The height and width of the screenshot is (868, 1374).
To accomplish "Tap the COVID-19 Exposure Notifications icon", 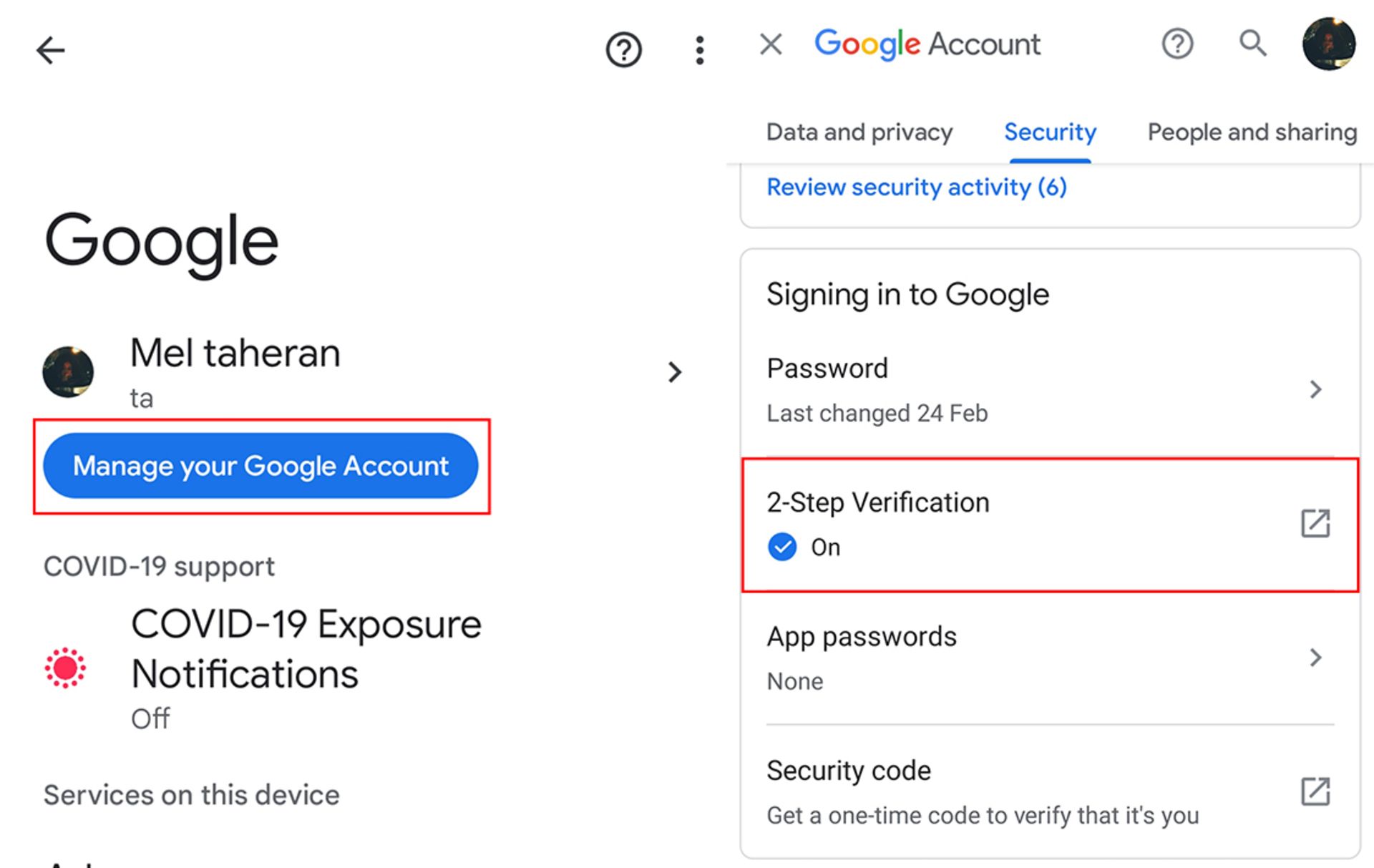I will [65, 668].
